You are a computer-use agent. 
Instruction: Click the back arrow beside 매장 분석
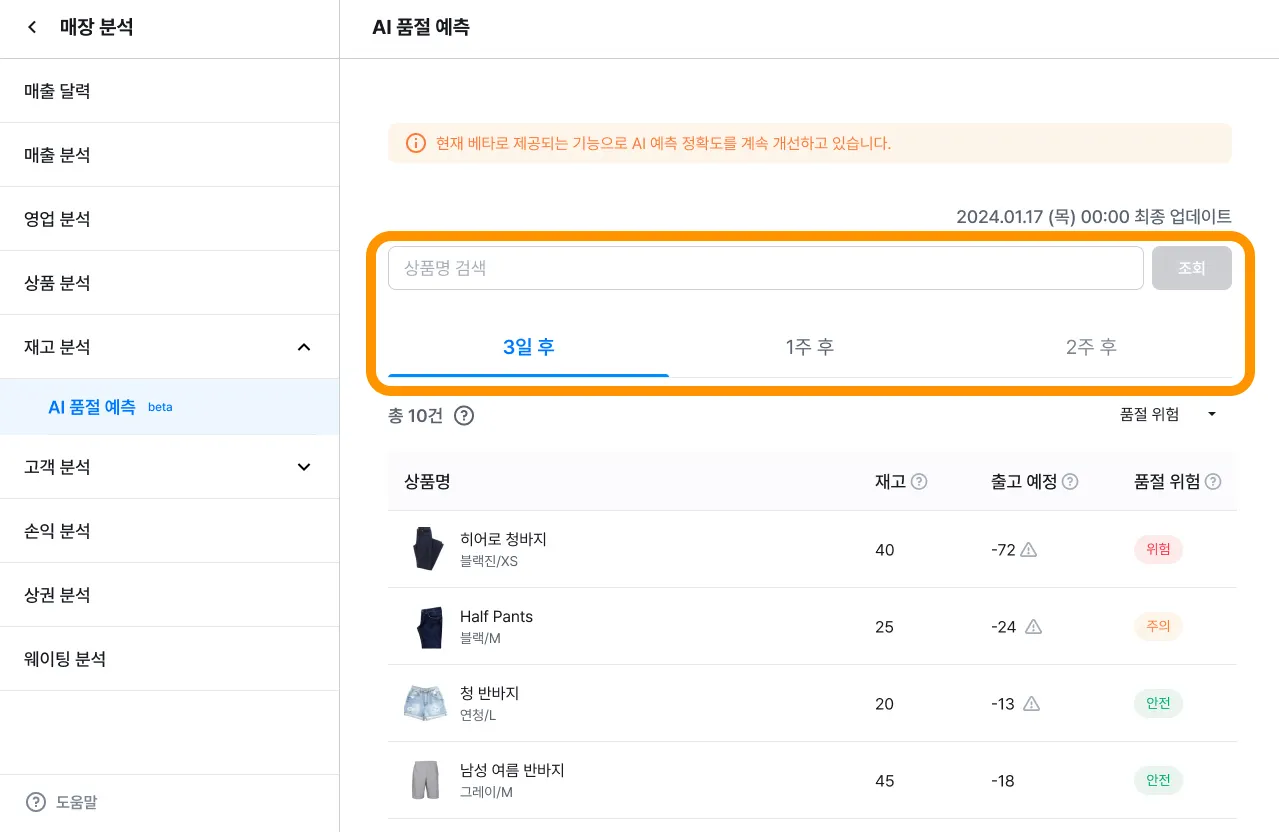(x=32, y=28)
